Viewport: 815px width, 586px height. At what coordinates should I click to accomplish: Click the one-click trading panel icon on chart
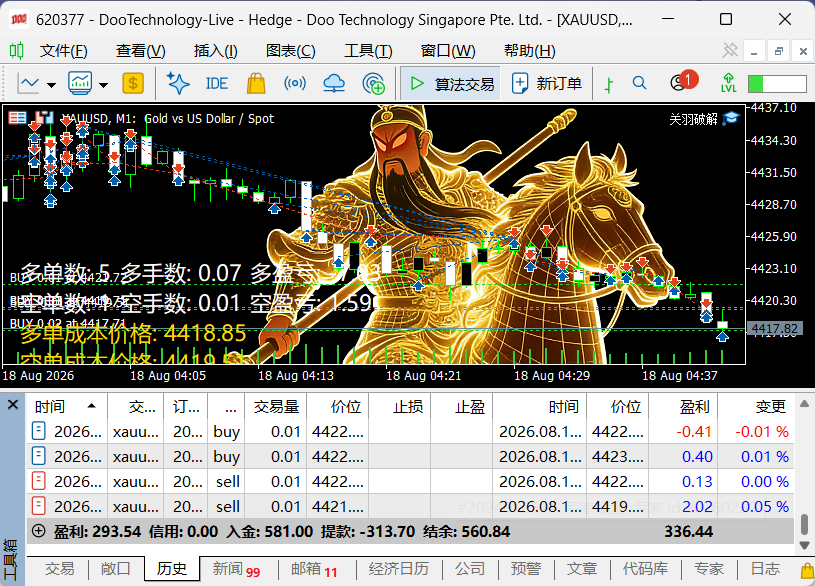44,118
